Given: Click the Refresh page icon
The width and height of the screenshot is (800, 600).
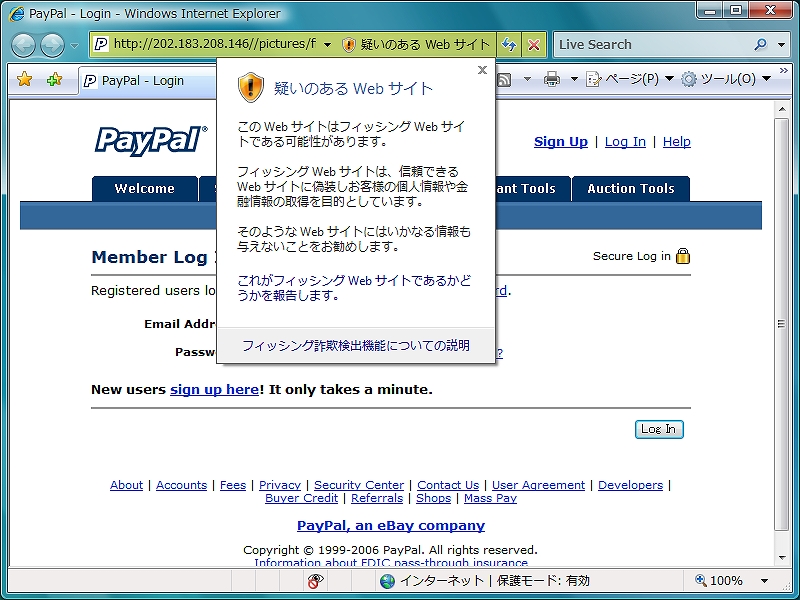Looking at the screenshot, I should click(509, 45).
